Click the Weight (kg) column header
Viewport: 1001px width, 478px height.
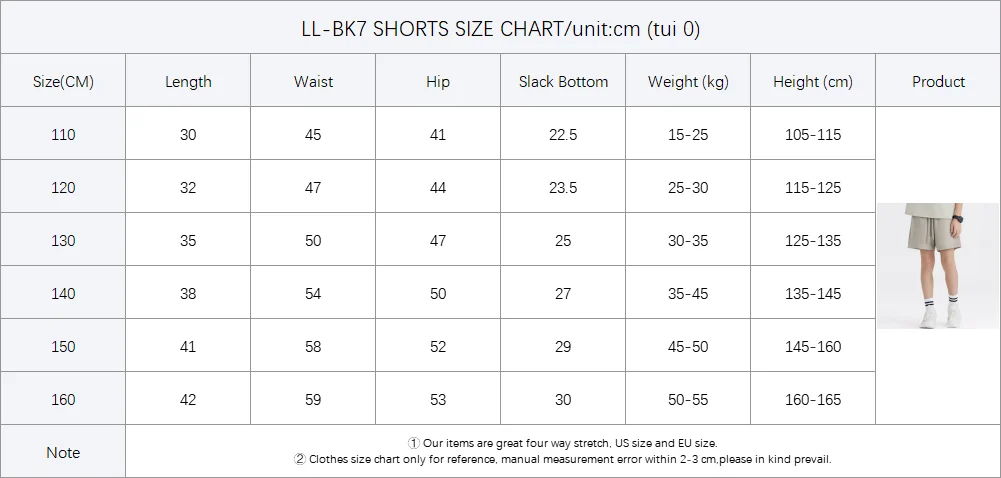(688, 82)
